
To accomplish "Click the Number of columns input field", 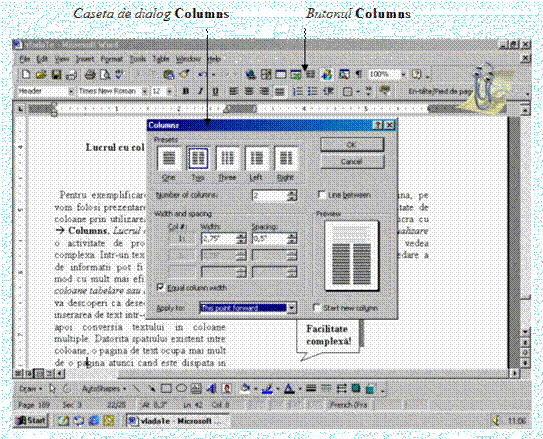I will 270,196.
